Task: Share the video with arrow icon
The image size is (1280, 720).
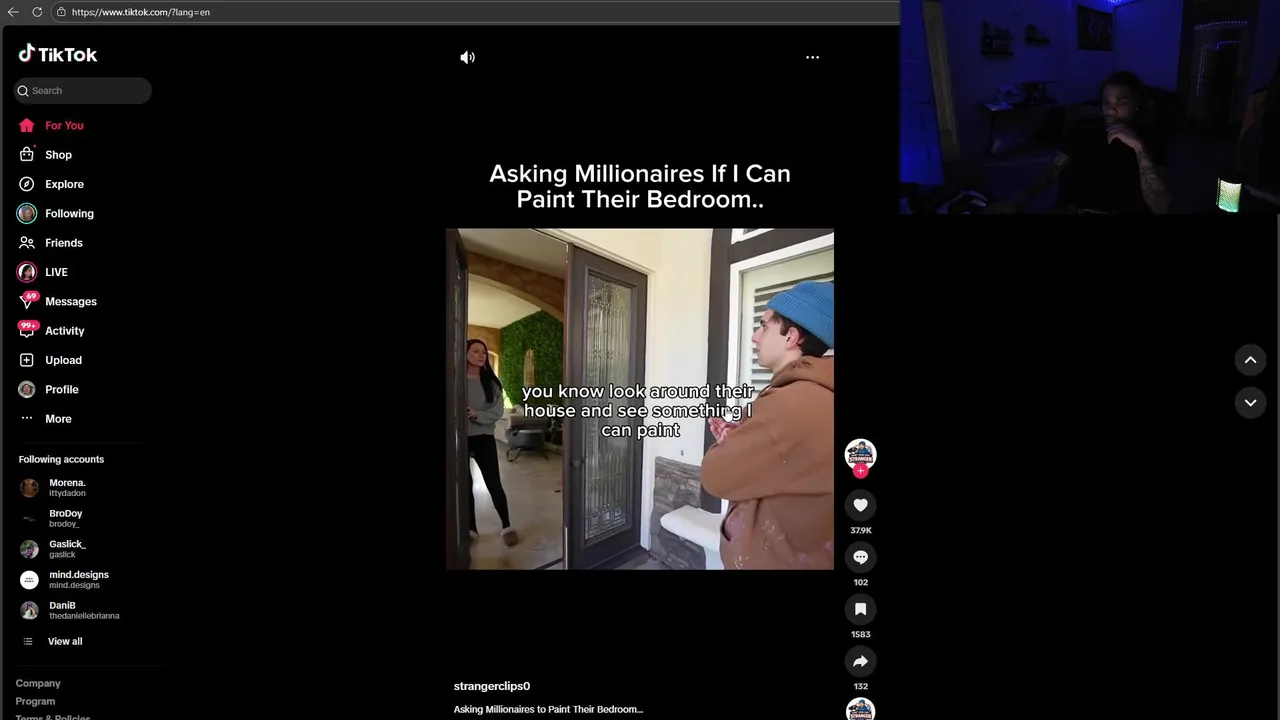Action: (x=860, y=661)
